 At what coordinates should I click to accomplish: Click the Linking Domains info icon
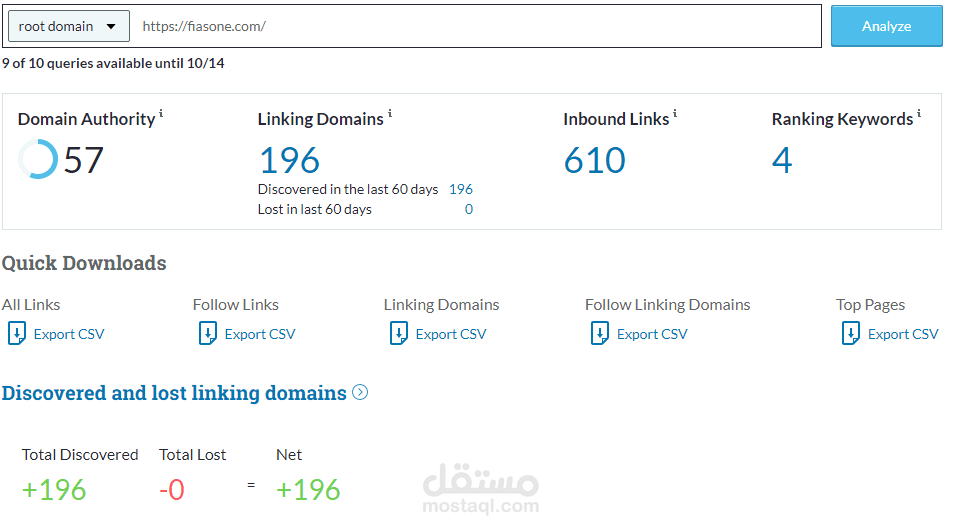coord(390,114)
